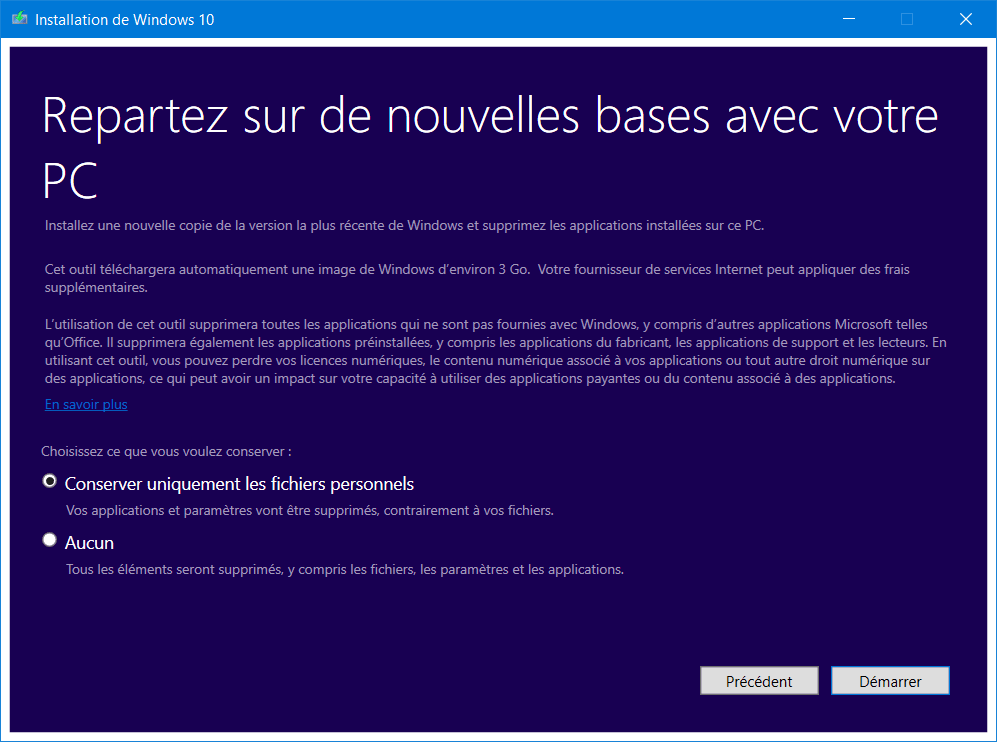Click the 'Installez une nouvelle copie' paragraph
The image size is (997, 742).
[x=404, y=226]
